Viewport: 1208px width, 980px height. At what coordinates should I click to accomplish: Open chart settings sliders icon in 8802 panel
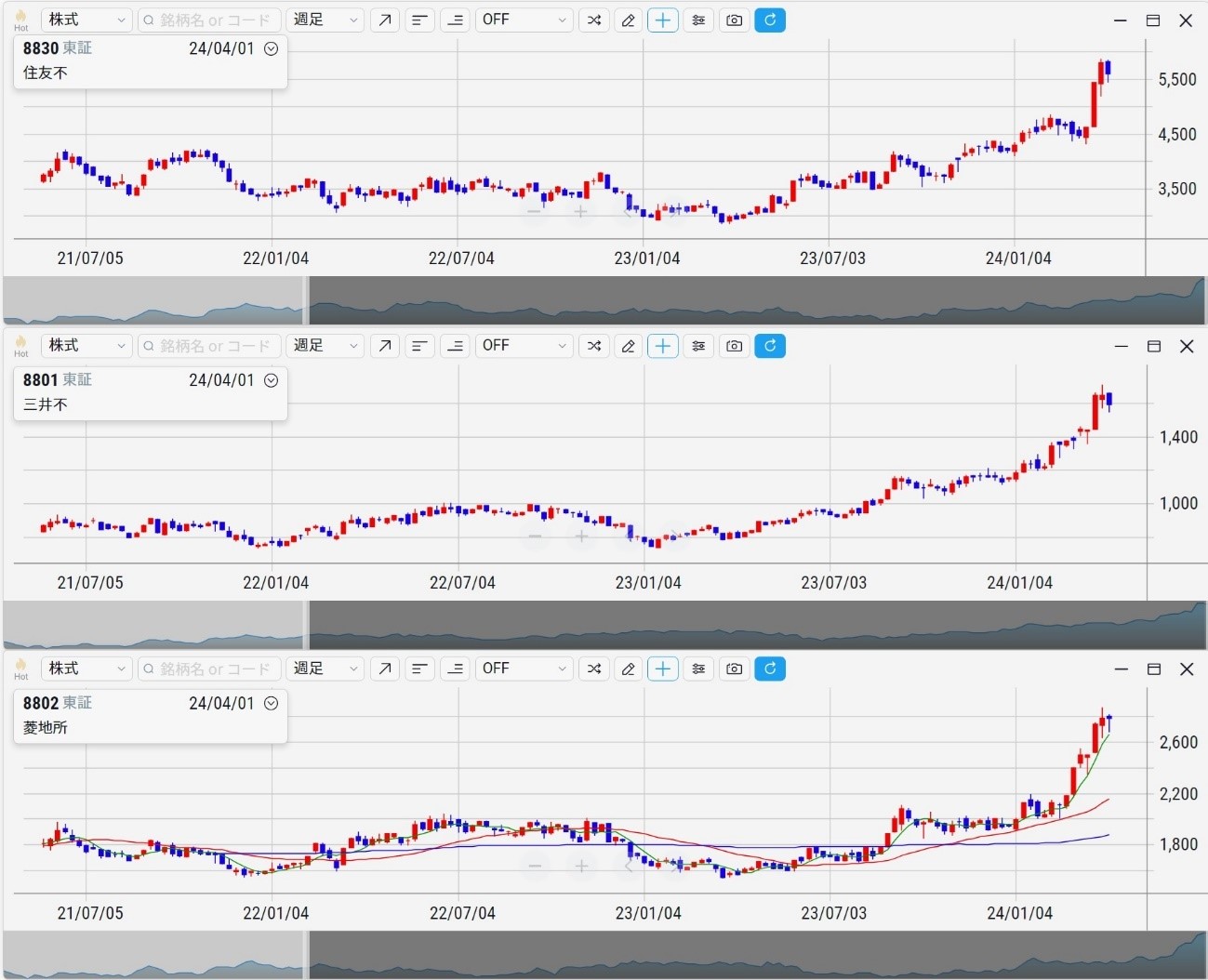[698, 669]
